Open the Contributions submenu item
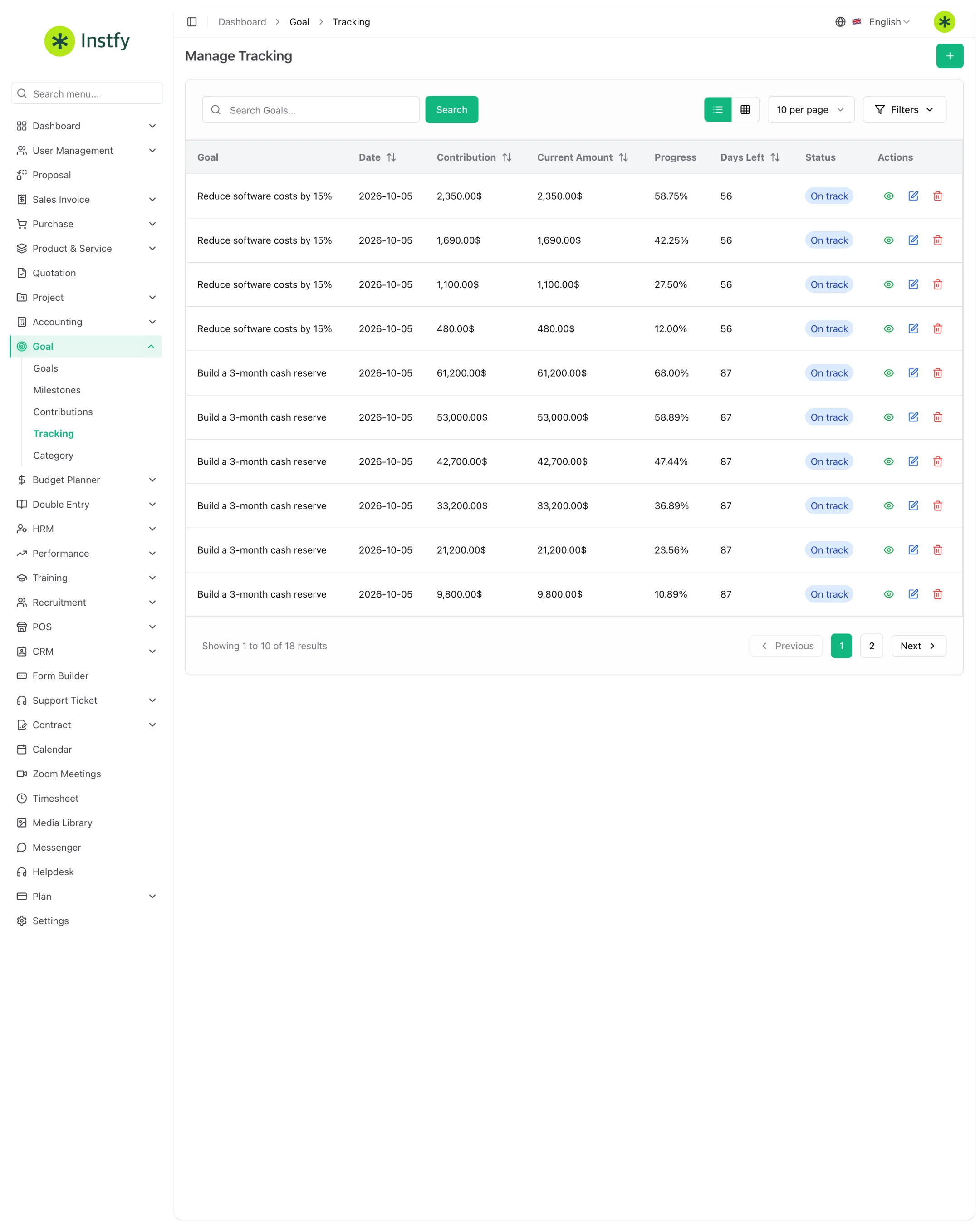 pyautogui.click(x=63, y=412)
